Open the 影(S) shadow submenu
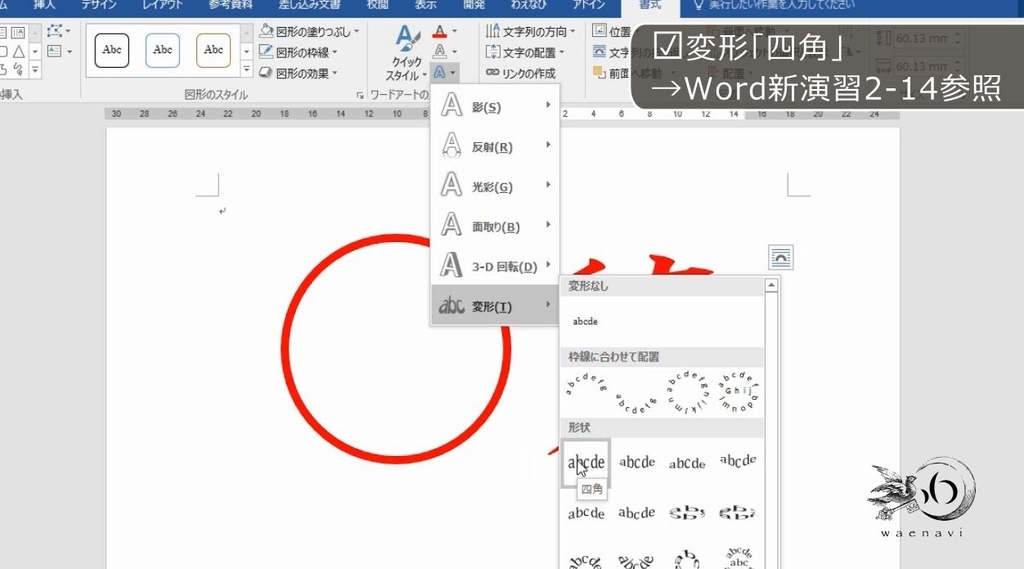This screenshot has width=1024, height=569. tap(495, 106)
